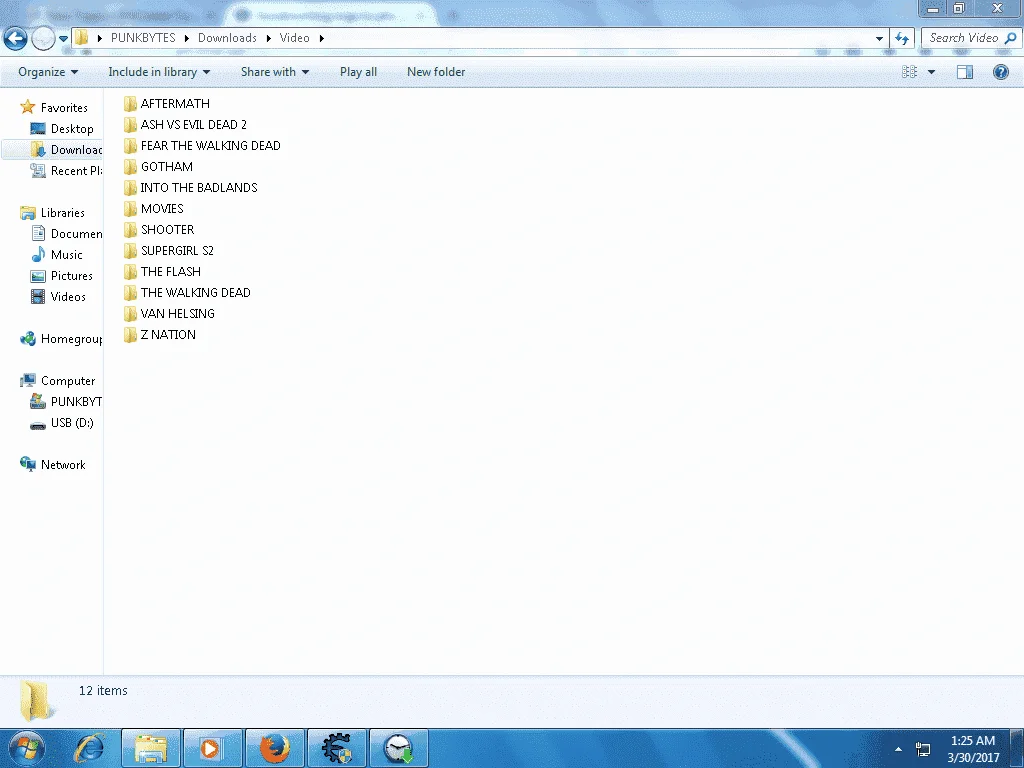Screen dimensions: 1024x768
Task: Open the address bar history dropdown
Action: coord(879,39)
